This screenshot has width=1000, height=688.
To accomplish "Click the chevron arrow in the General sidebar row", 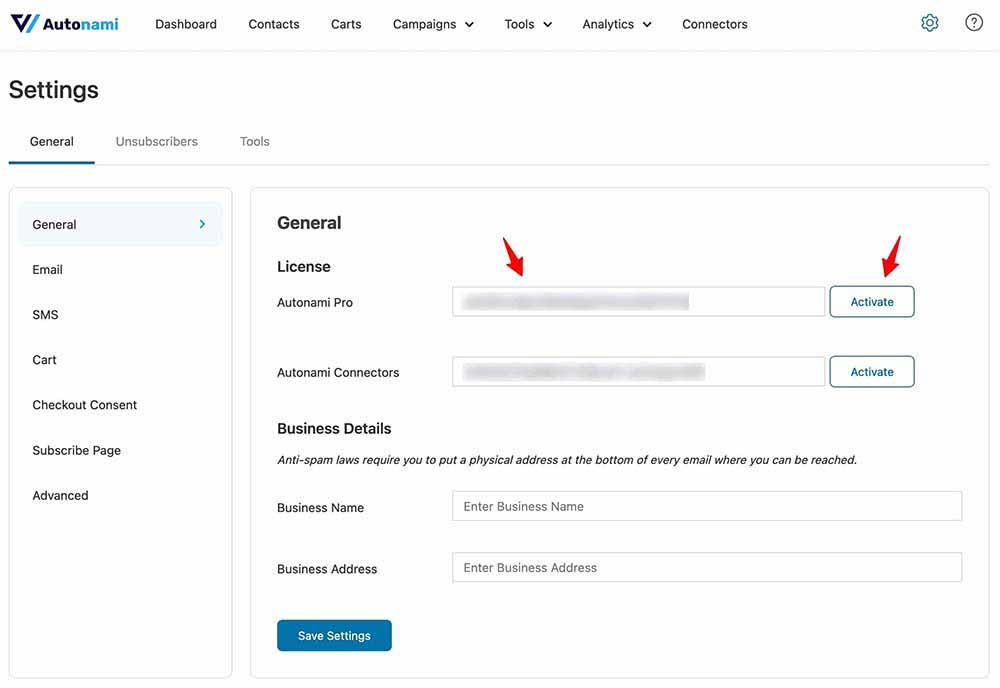I will click(202, 224).
